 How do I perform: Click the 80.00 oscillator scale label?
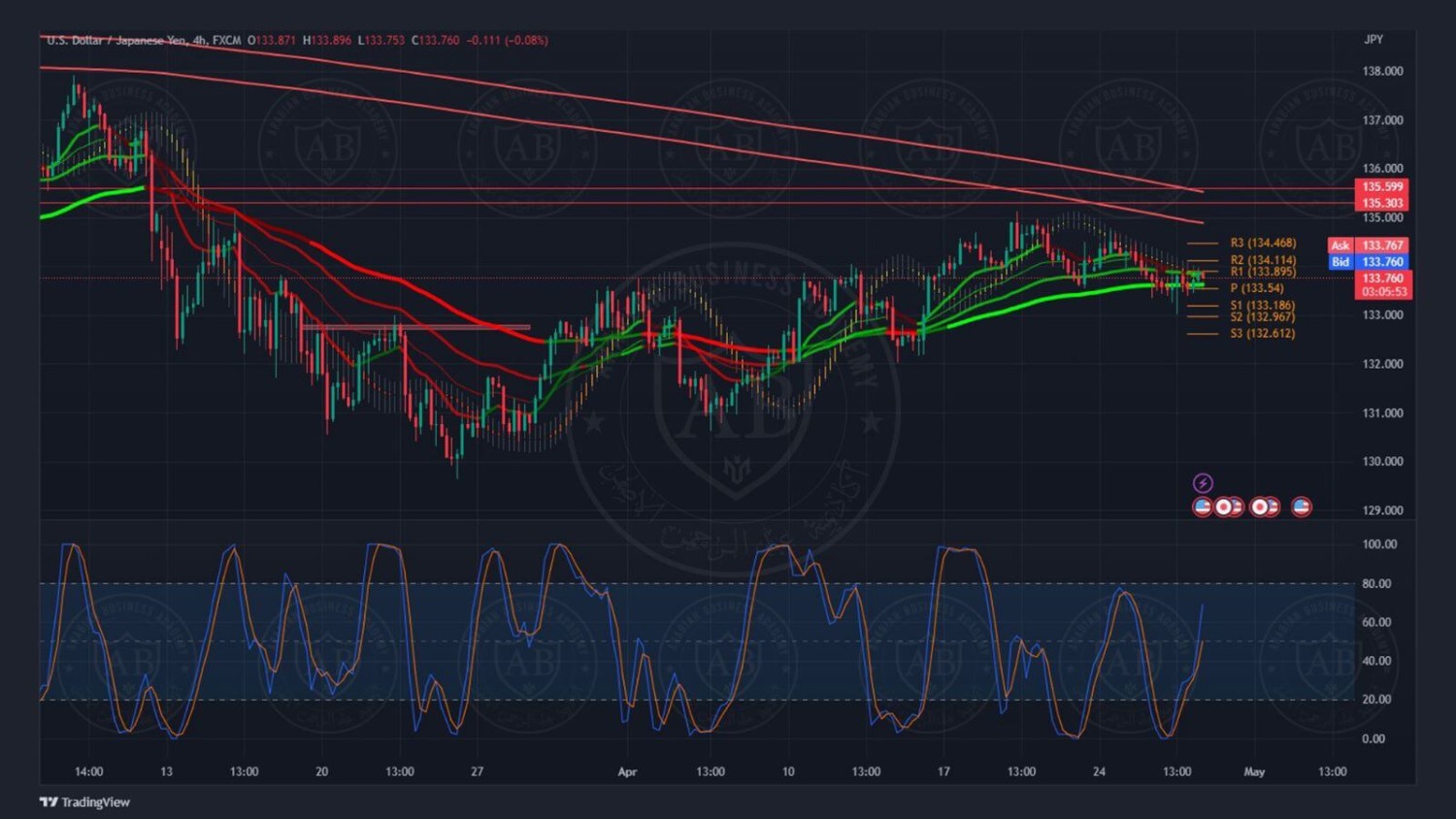(1376, 584)
